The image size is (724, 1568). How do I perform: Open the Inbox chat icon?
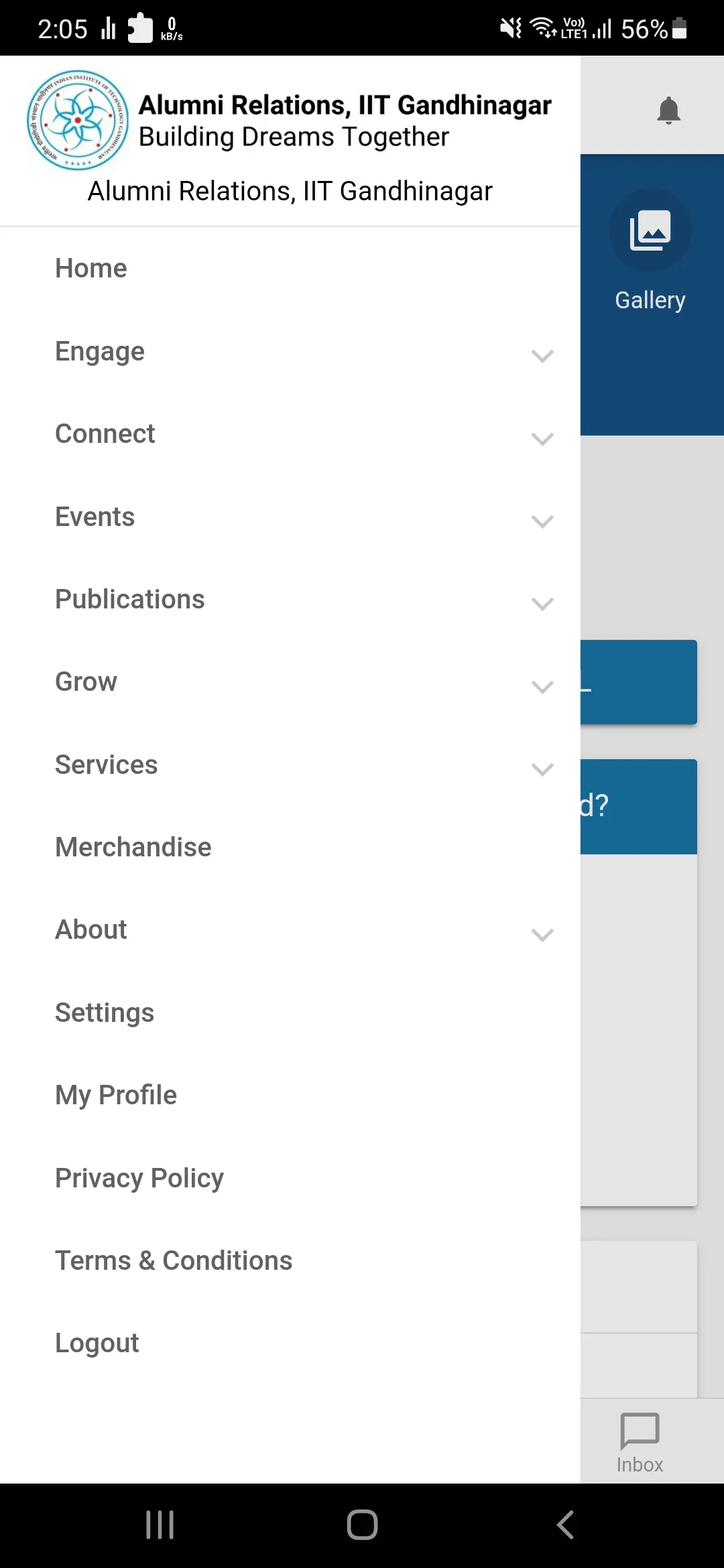click(640, 1431)
